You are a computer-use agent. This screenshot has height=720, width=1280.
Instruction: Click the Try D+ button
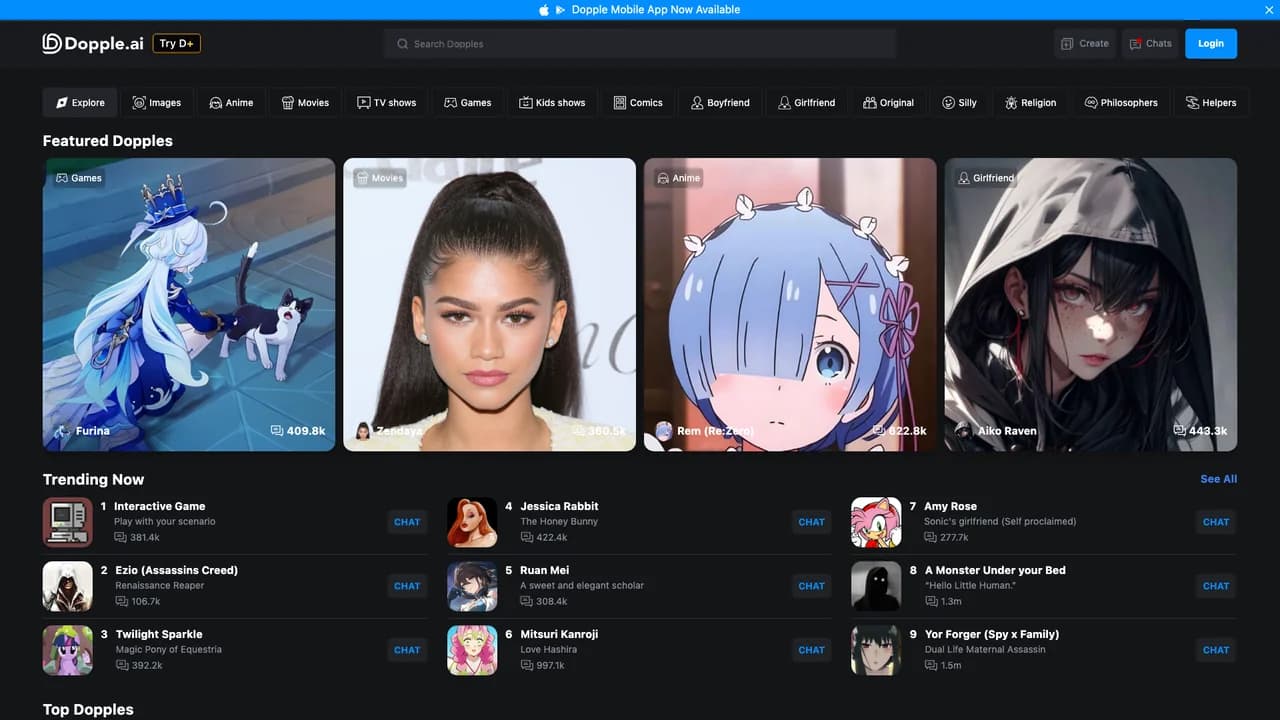pyautogui.click(x=177, y=43)
